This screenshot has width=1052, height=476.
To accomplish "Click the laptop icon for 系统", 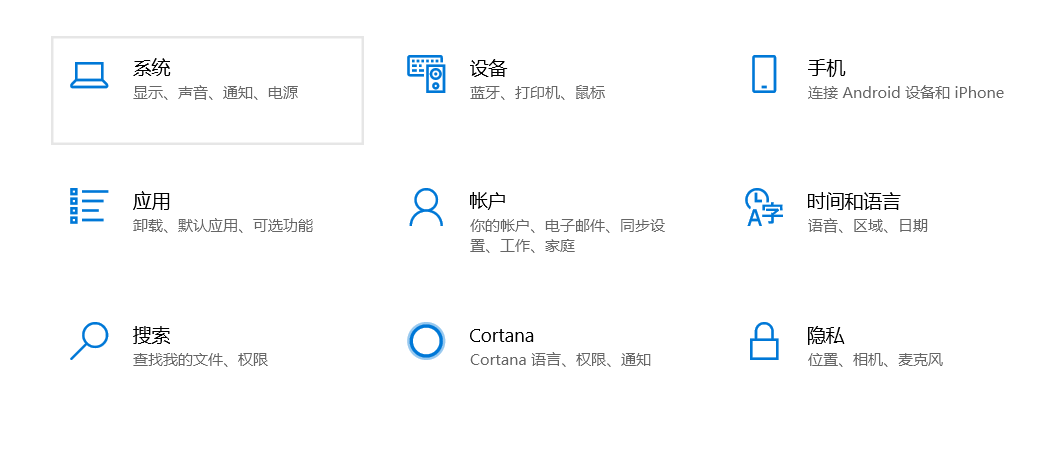I will (89, 75).
